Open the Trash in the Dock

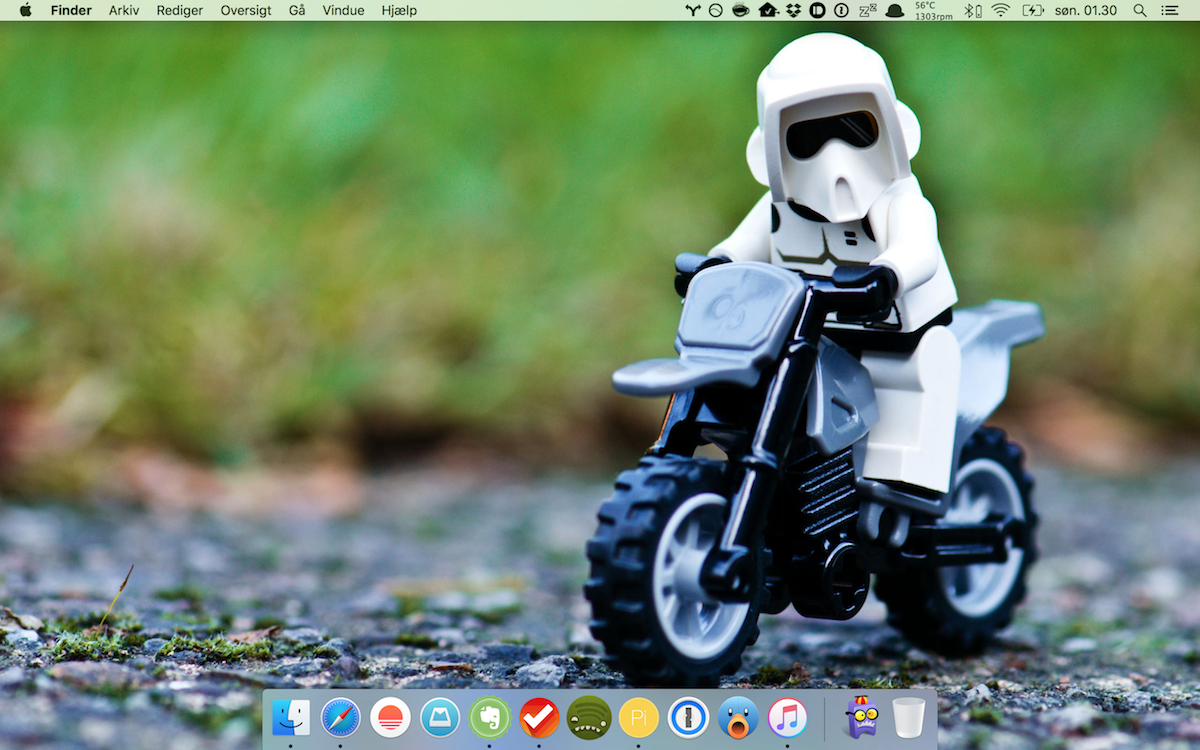pos(909,717)
